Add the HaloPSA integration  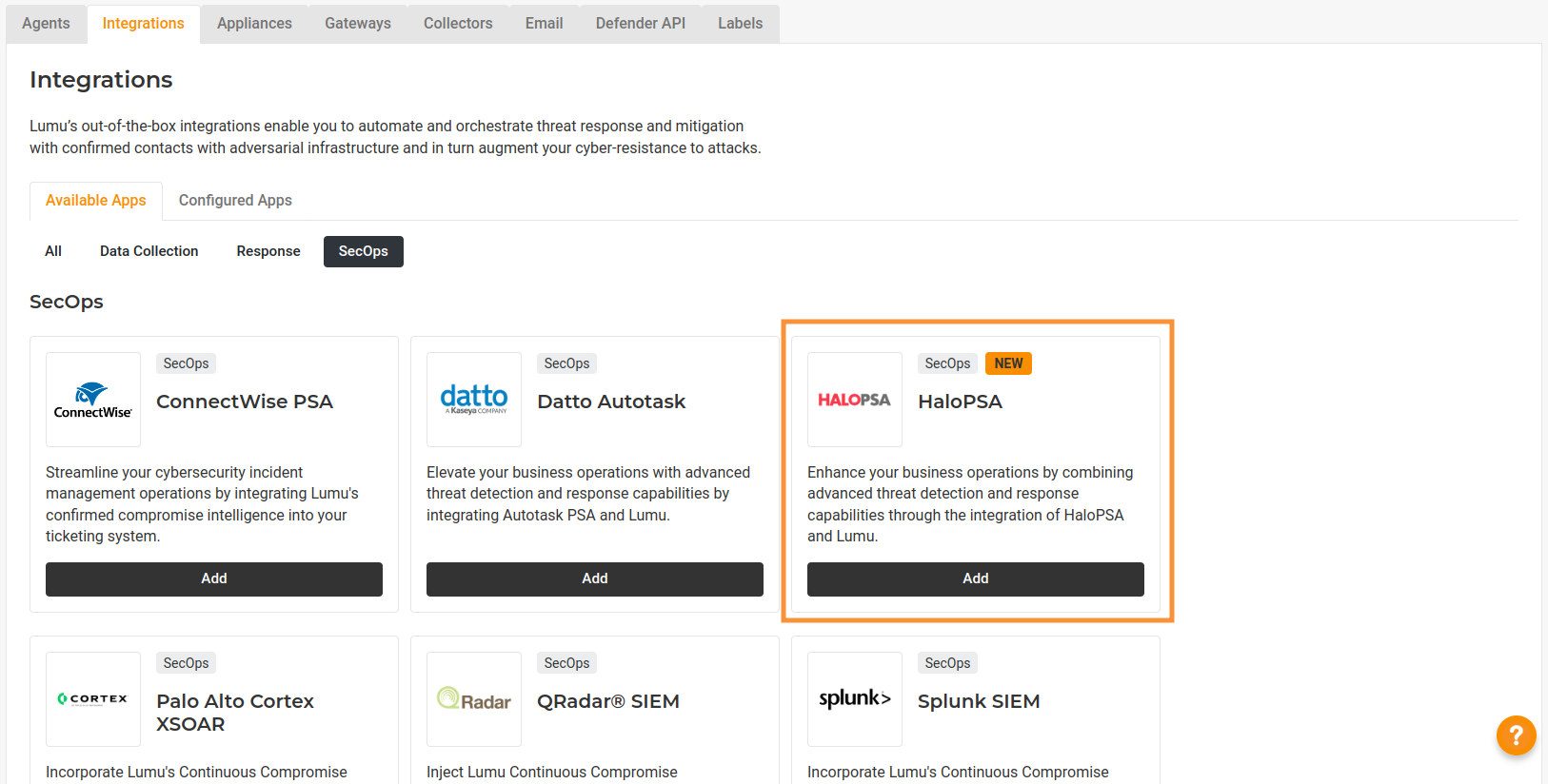976,578
